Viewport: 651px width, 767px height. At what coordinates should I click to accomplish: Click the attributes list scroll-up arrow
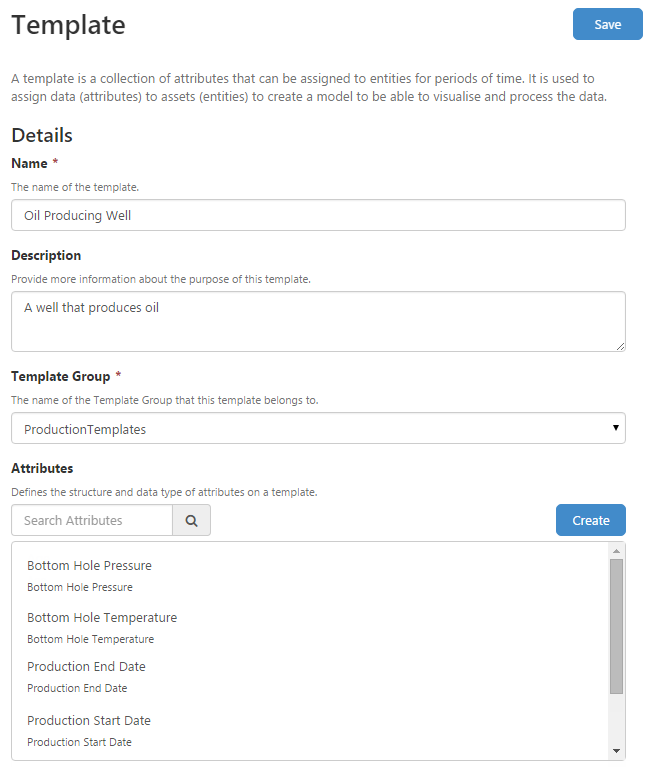click(x=616, y=551)
